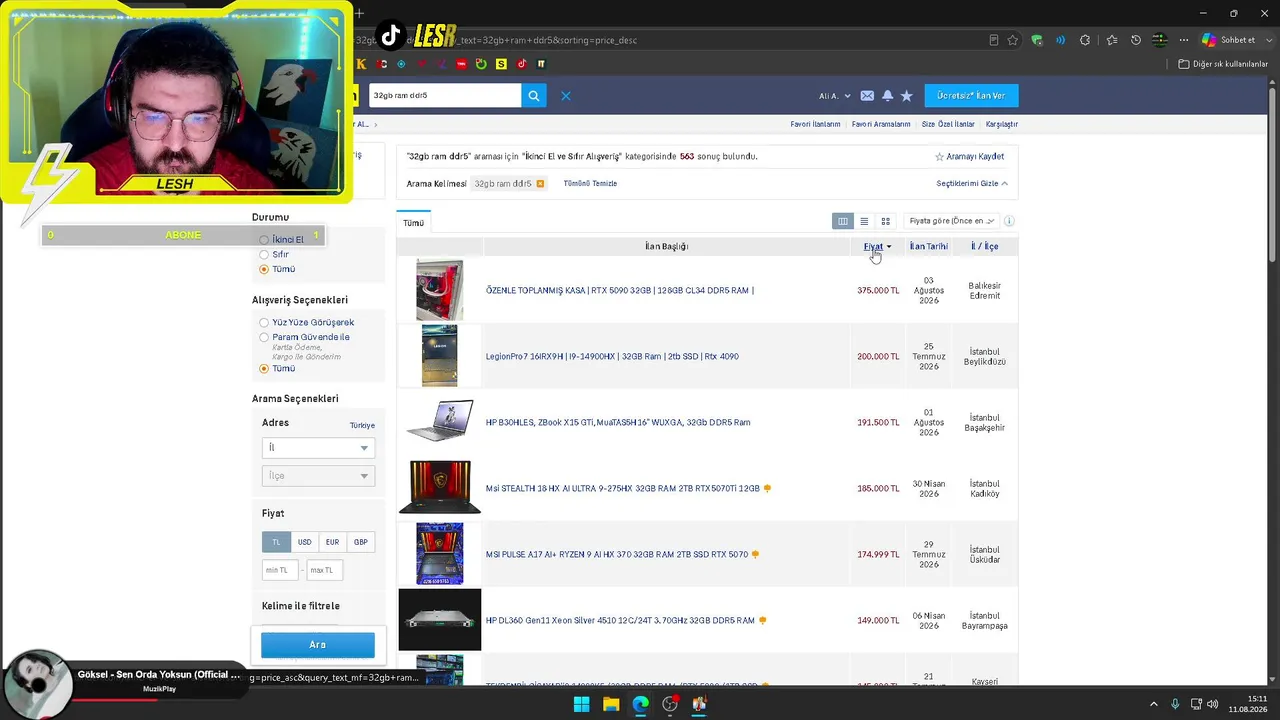Open the 'İl' province dropdown

coord(318,448)
